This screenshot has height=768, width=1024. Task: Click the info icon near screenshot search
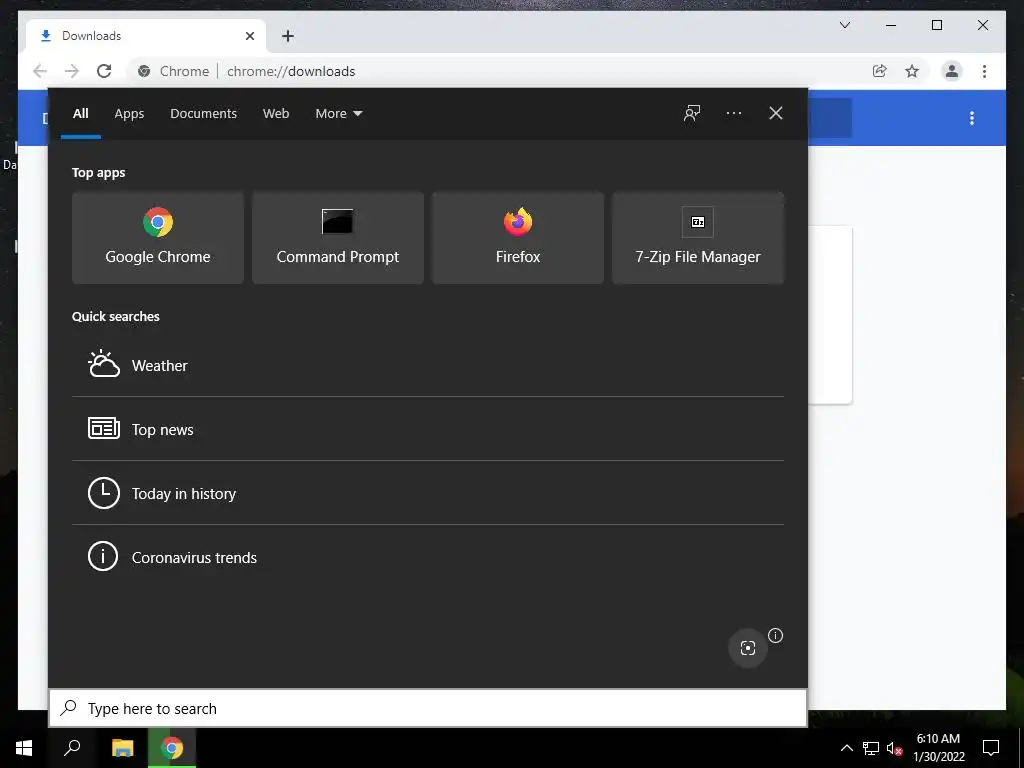tap(775, 635)
